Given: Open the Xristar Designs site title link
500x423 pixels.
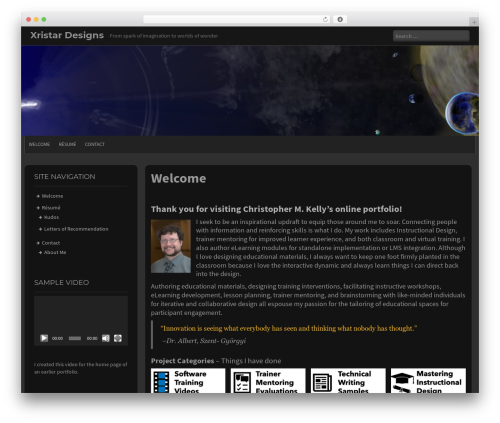Looking at the screenshot, I should point(67,35).
